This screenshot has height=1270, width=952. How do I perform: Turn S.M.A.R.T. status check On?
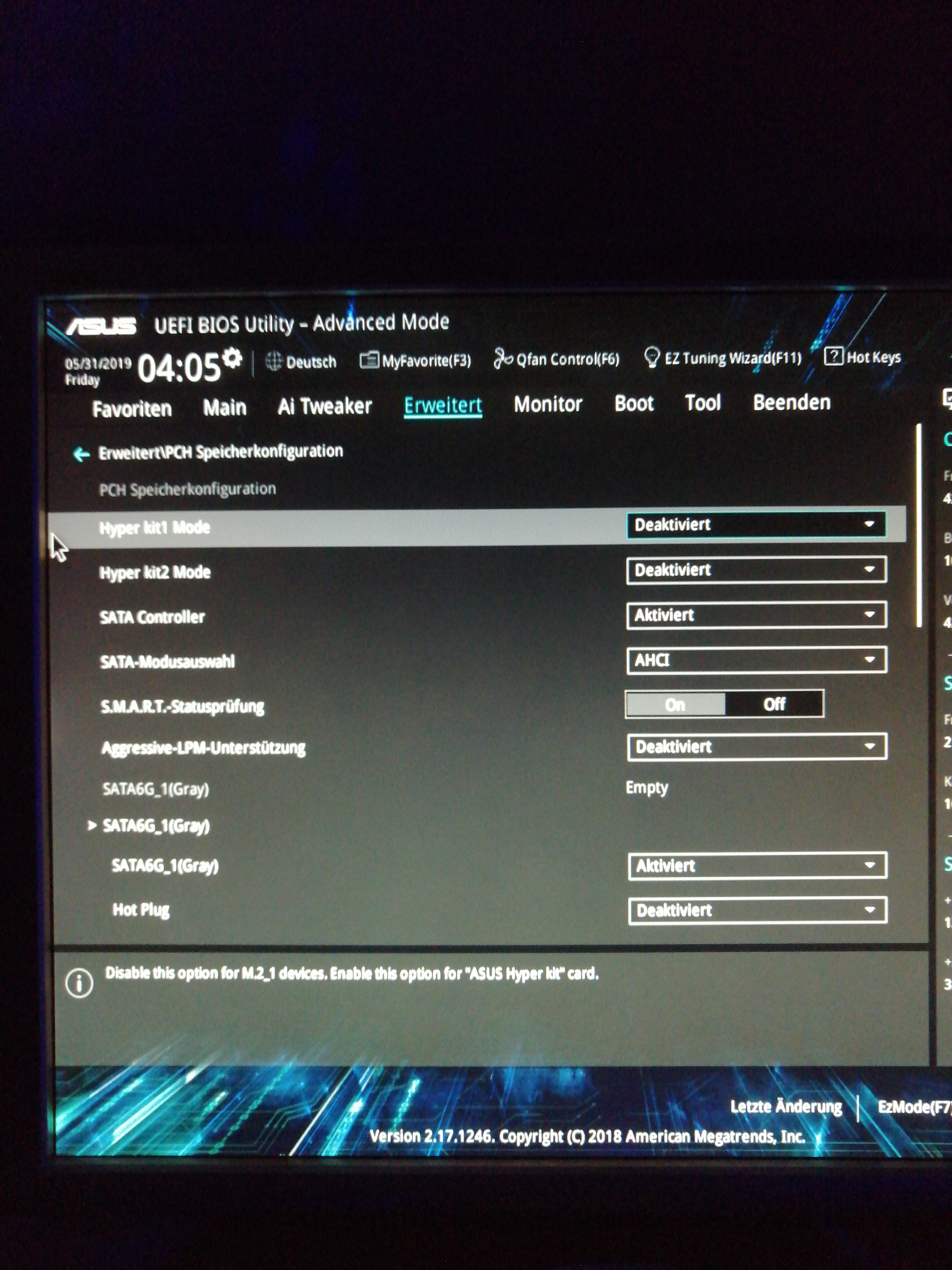point(675,704)
